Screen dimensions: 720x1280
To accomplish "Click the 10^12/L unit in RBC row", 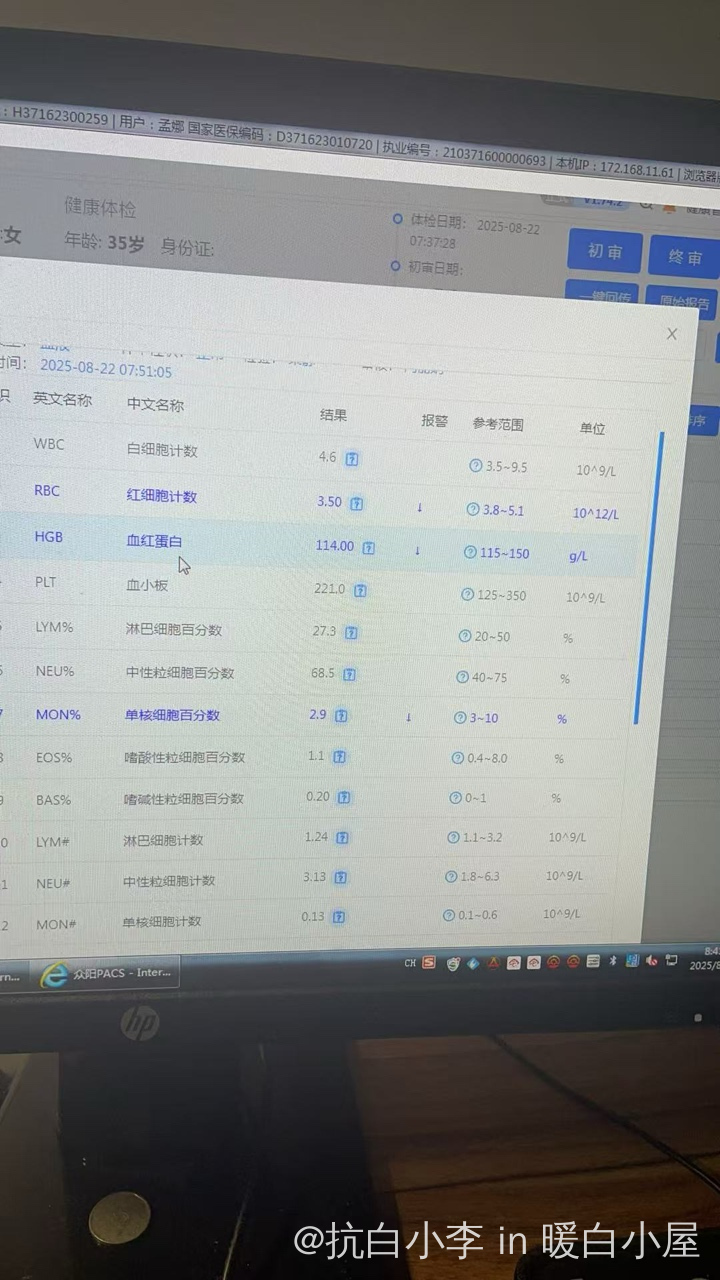I will pos(596,514).
